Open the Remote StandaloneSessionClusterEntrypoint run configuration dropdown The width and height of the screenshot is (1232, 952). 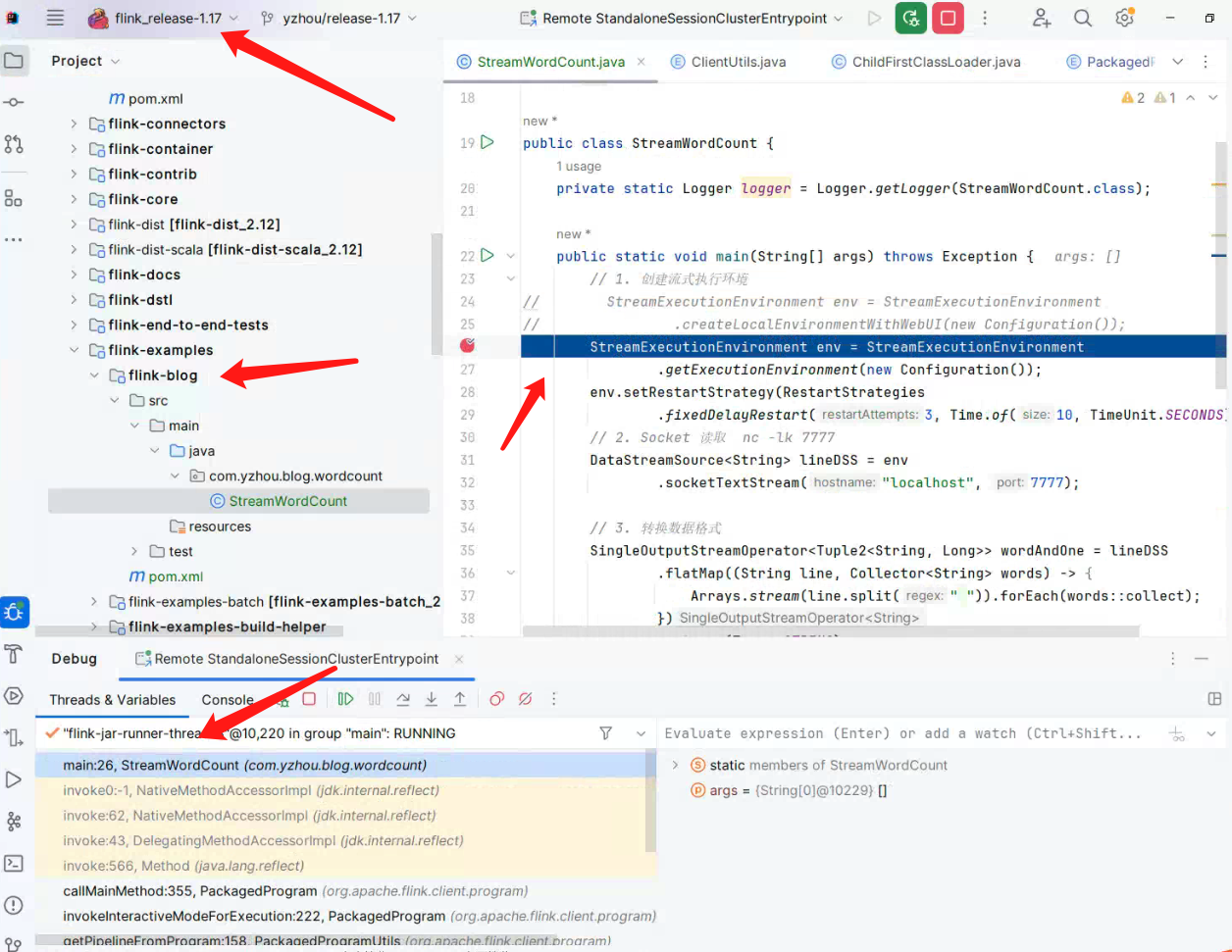point(682,18)
